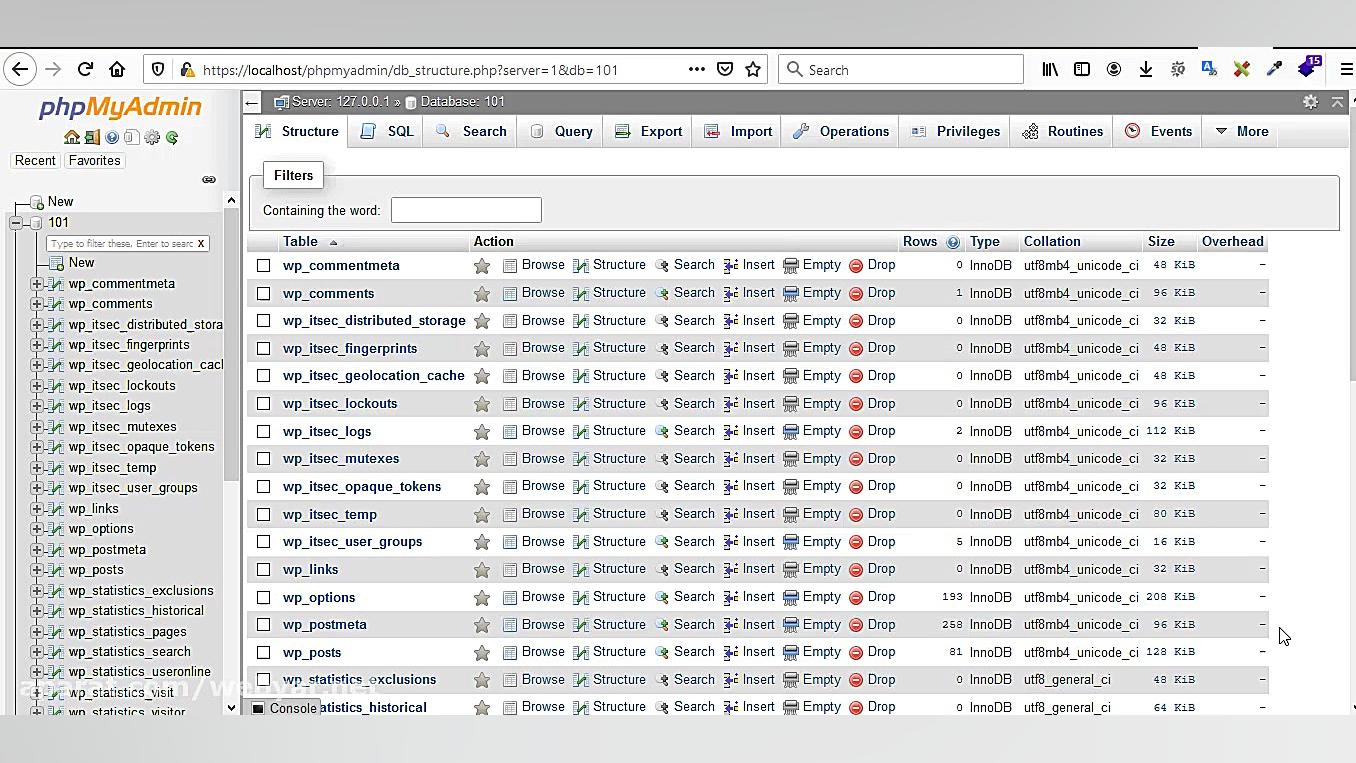Click the green reload navigation panel icon

point(172,137)
